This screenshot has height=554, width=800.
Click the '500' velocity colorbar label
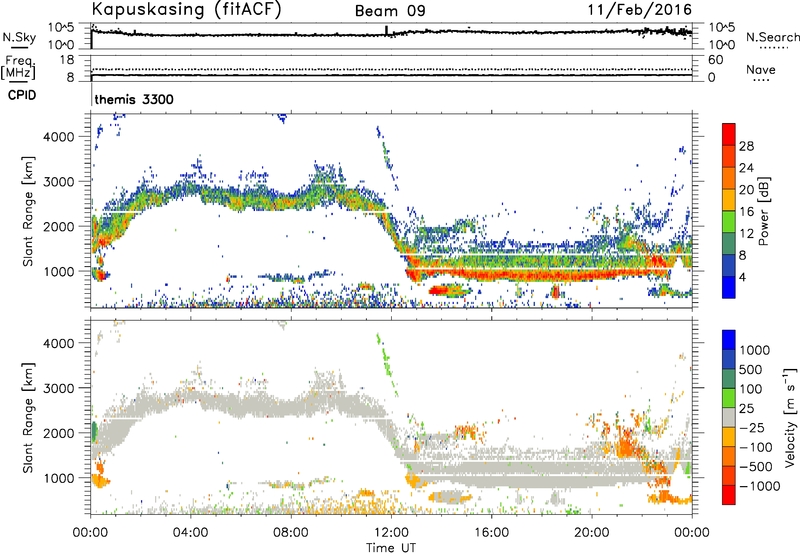[753, 369]
